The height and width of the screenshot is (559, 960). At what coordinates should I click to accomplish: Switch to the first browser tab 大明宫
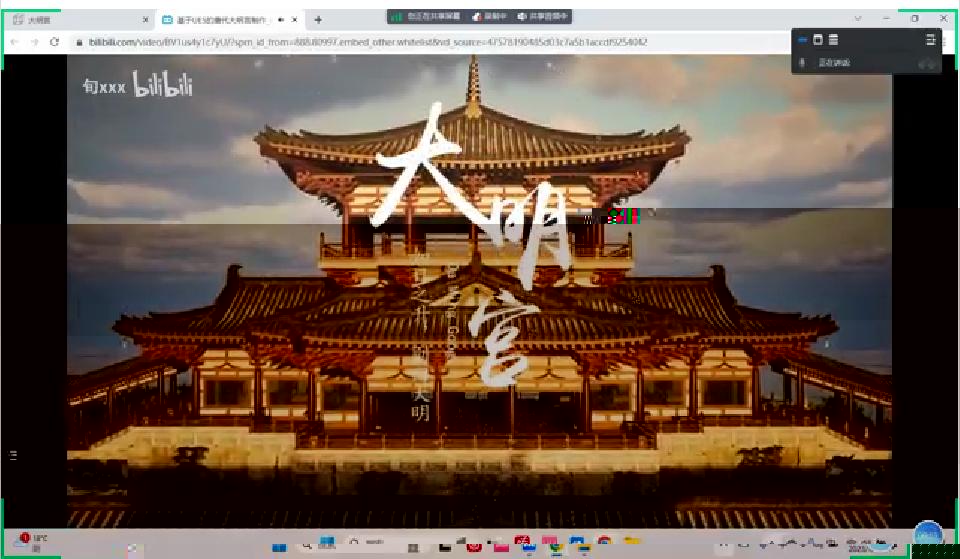tap(80, 20)
